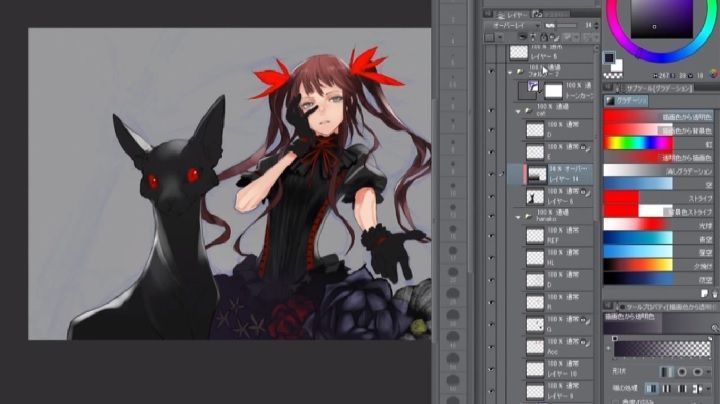Click the lock-linked icon on the 'Acc' layer

(585, 342)
